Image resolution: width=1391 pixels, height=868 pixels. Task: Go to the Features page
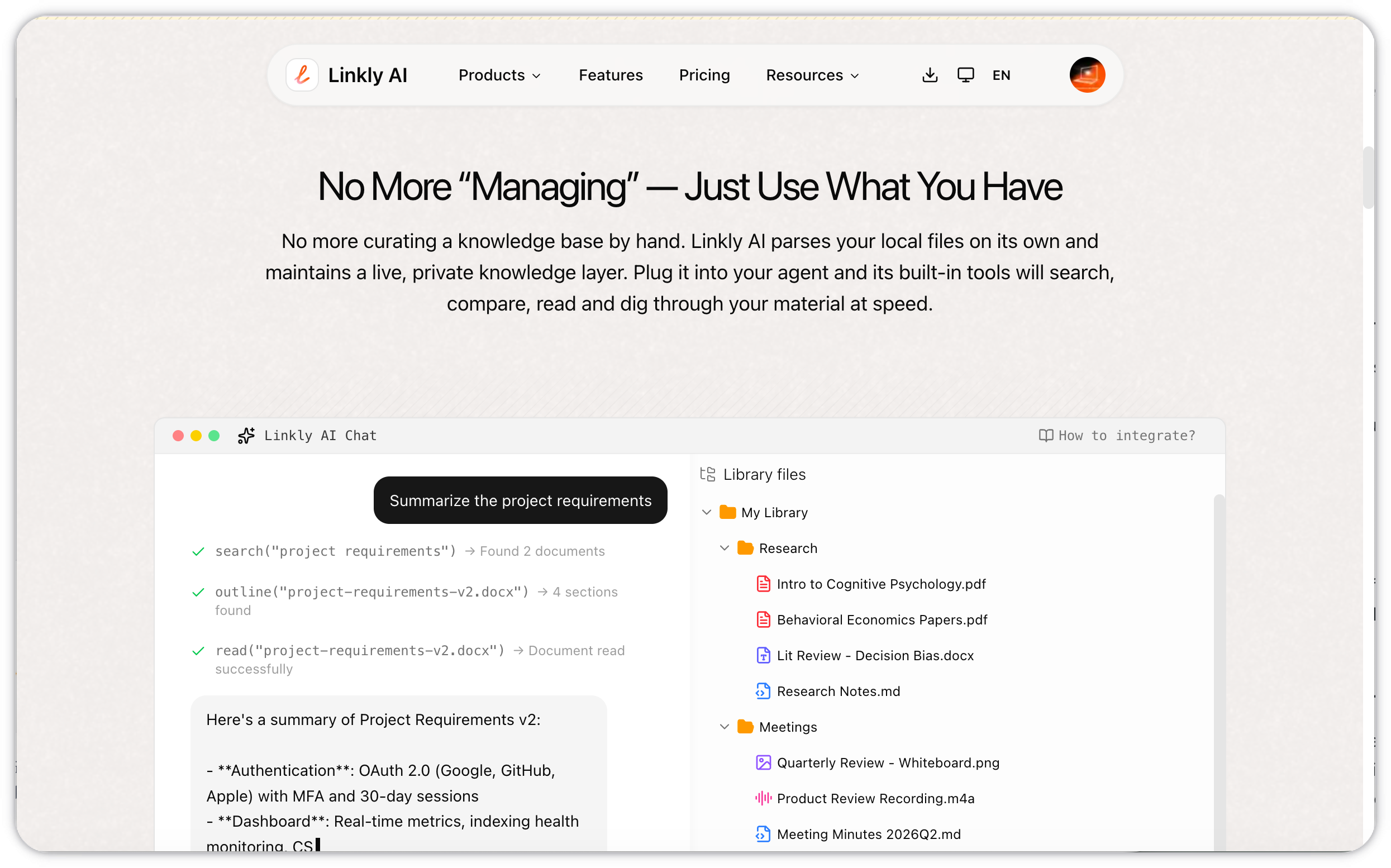coord(610,75)
